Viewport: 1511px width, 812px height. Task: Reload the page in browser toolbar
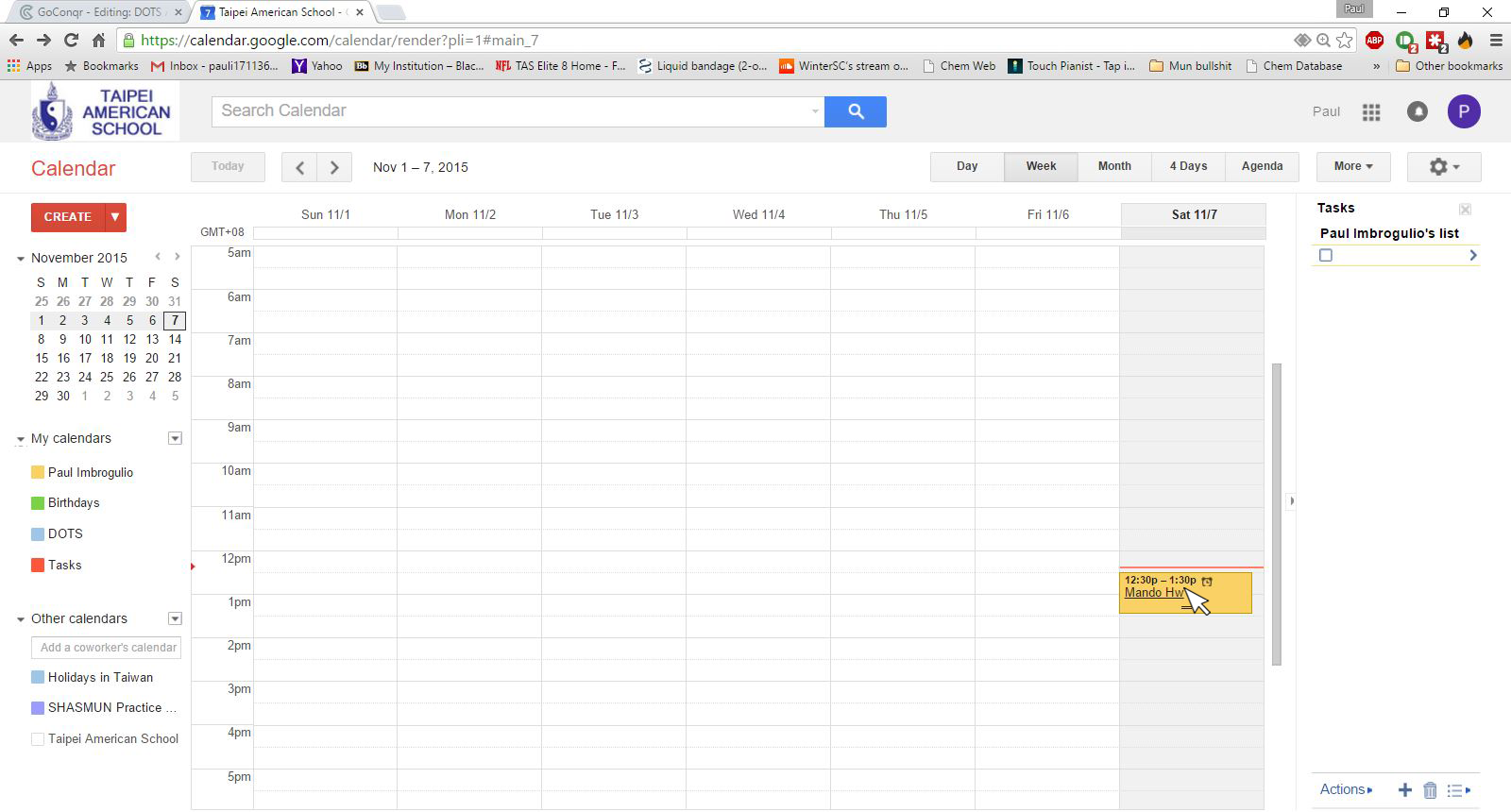point(71,40)
